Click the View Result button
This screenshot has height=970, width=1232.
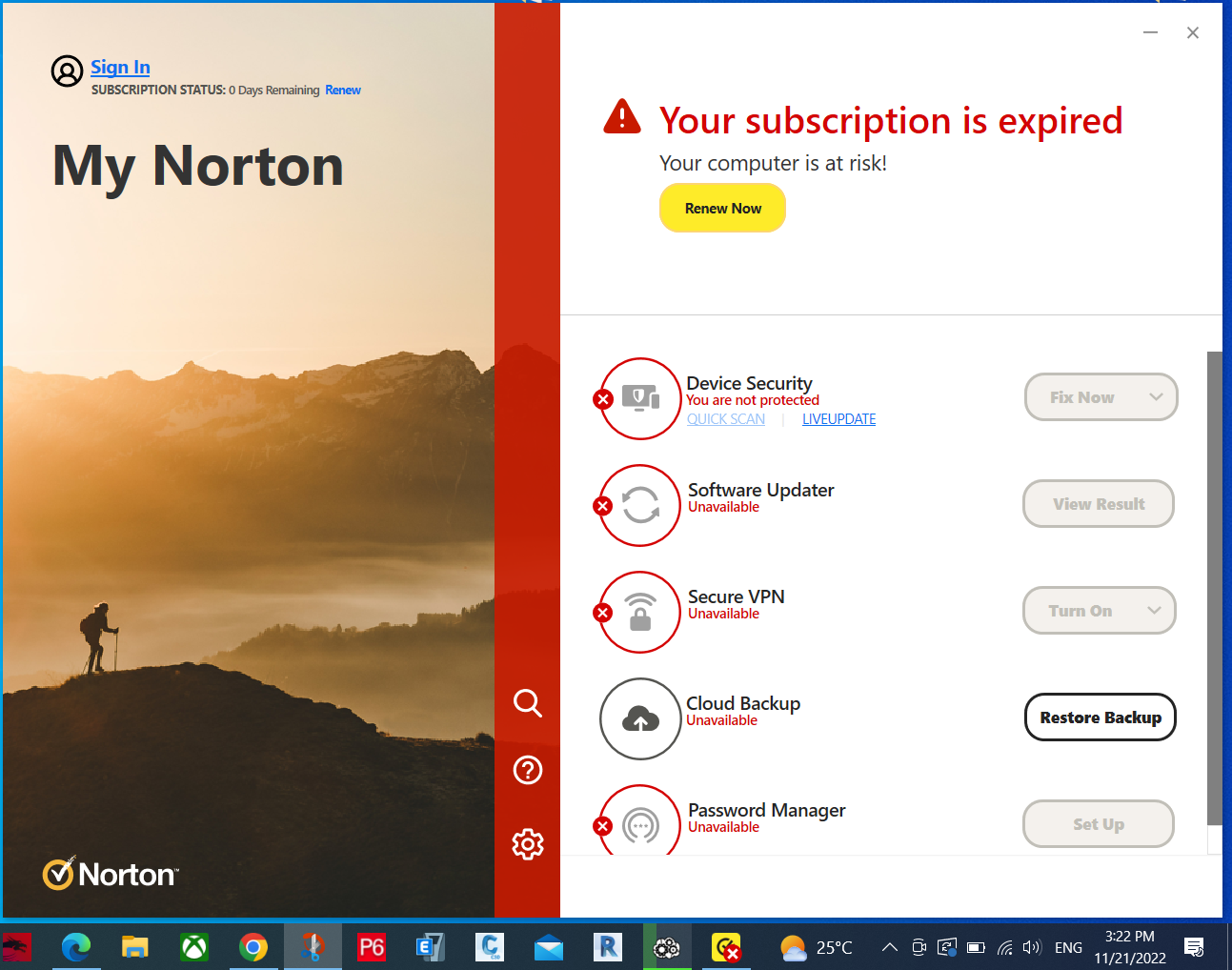click(x=1099, y=504)
